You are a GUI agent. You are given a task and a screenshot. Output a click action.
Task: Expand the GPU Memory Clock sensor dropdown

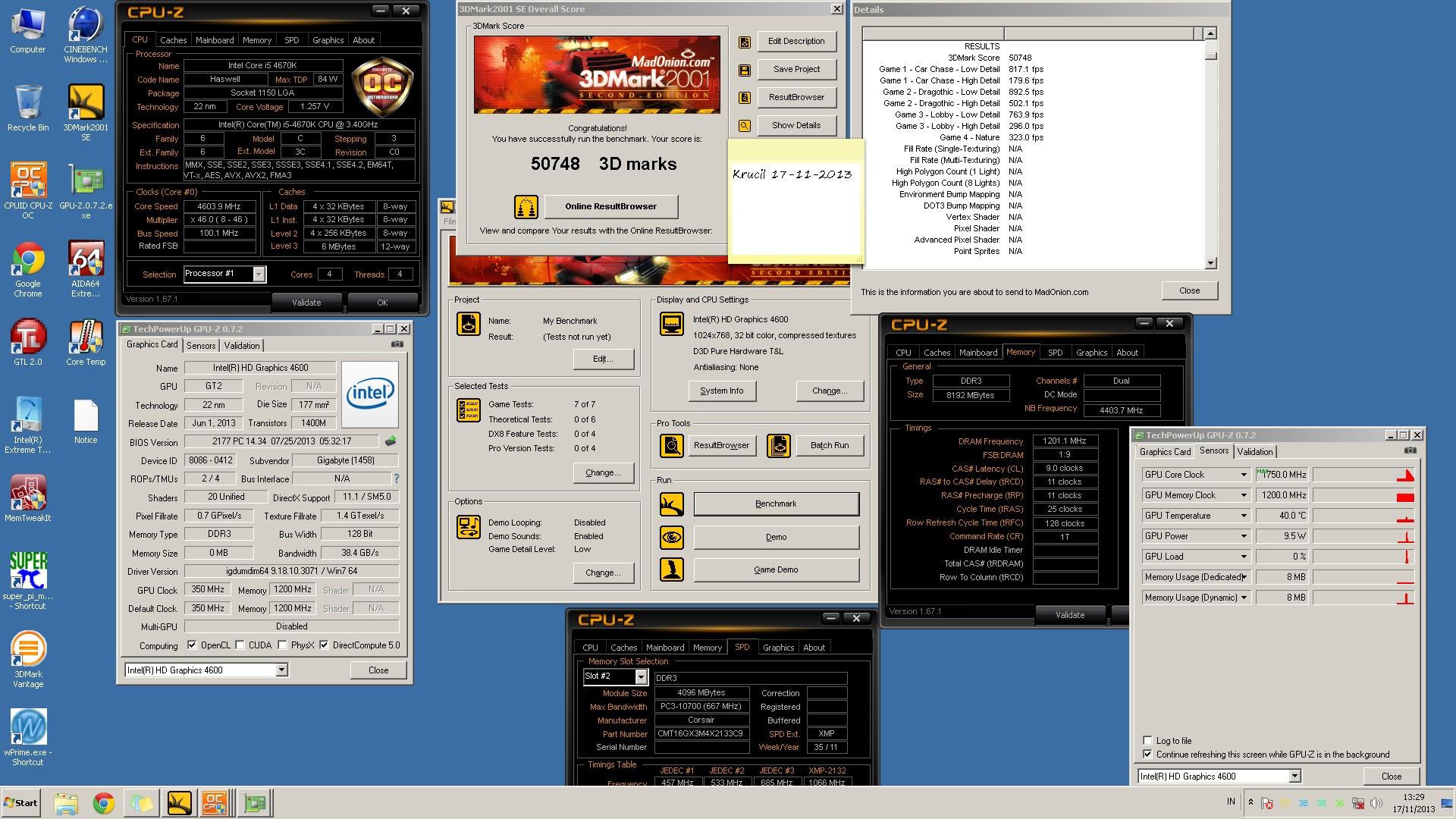1244,495
